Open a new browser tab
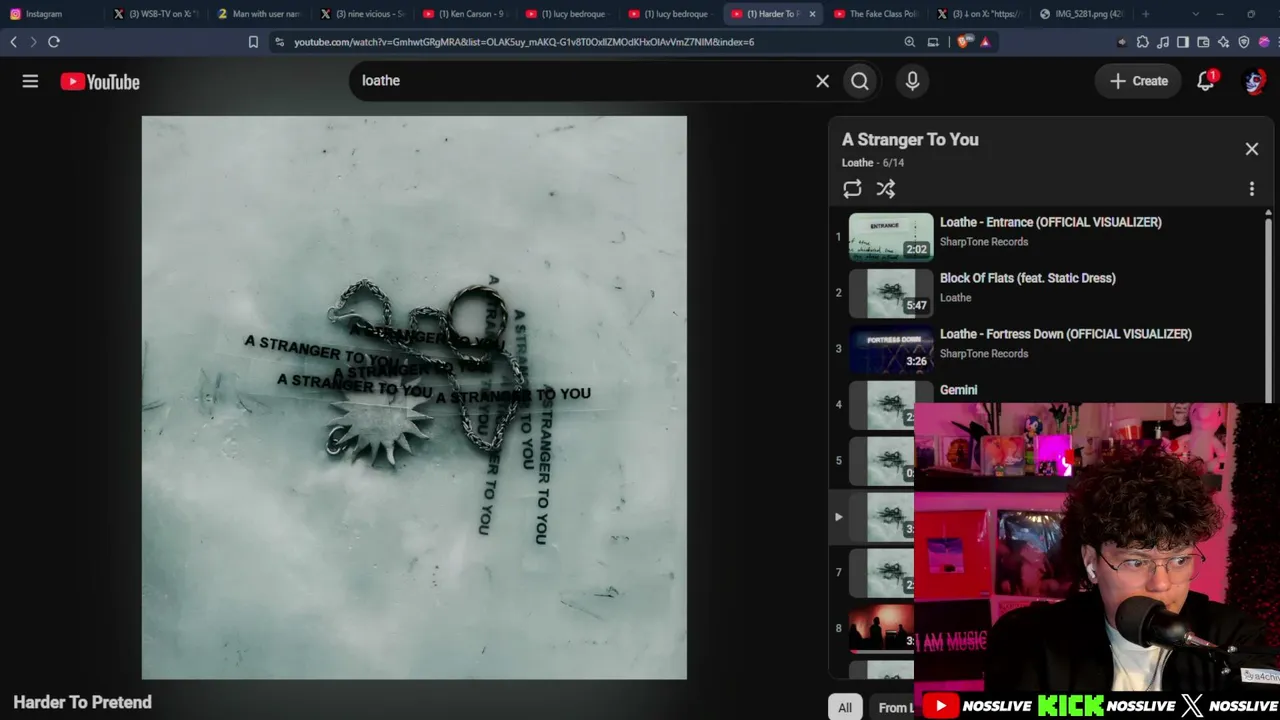The image size is (1280, 720). 1146,14
